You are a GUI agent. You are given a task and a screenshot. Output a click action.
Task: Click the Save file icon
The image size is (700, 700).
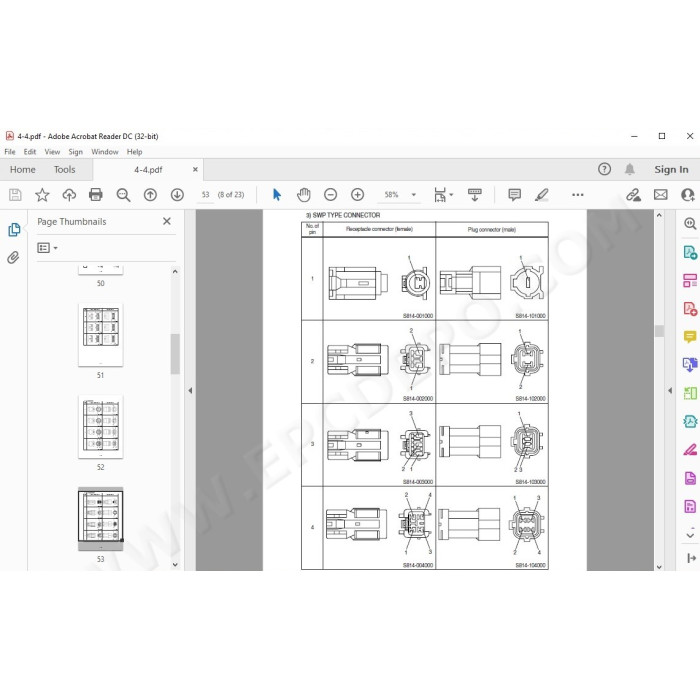[x=15, y=195]
